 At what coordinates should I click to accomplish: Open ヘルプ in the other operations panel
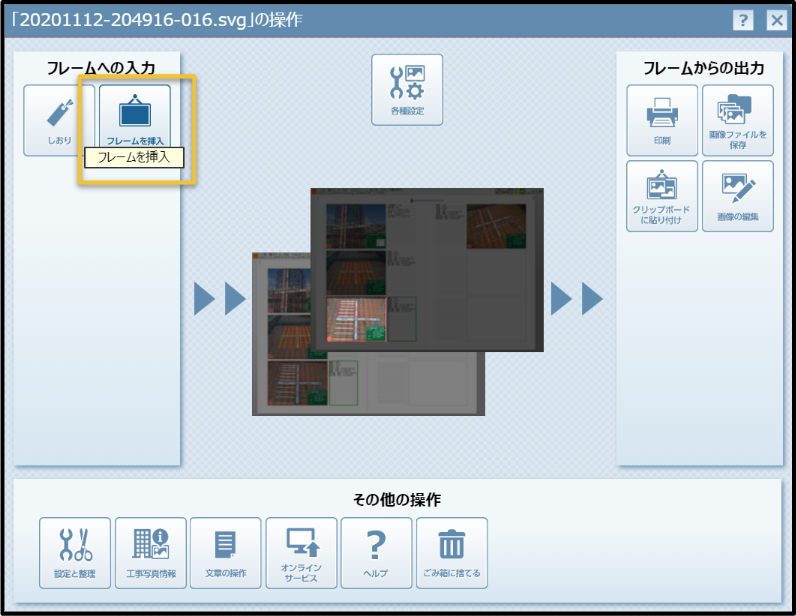(376, 552)
